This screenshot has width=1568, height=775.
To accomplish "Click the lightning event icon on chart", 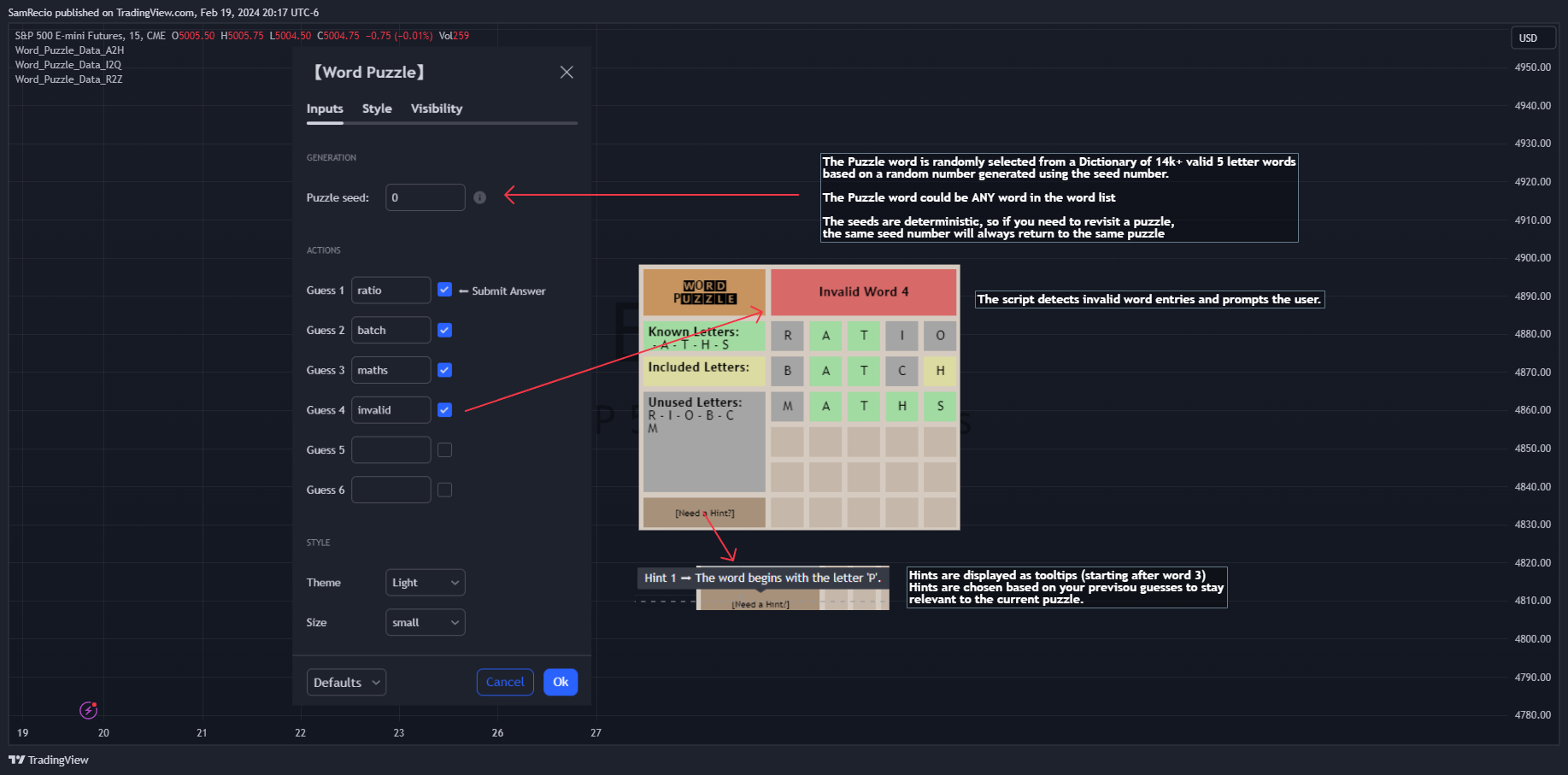I will (x=88, y=710).
